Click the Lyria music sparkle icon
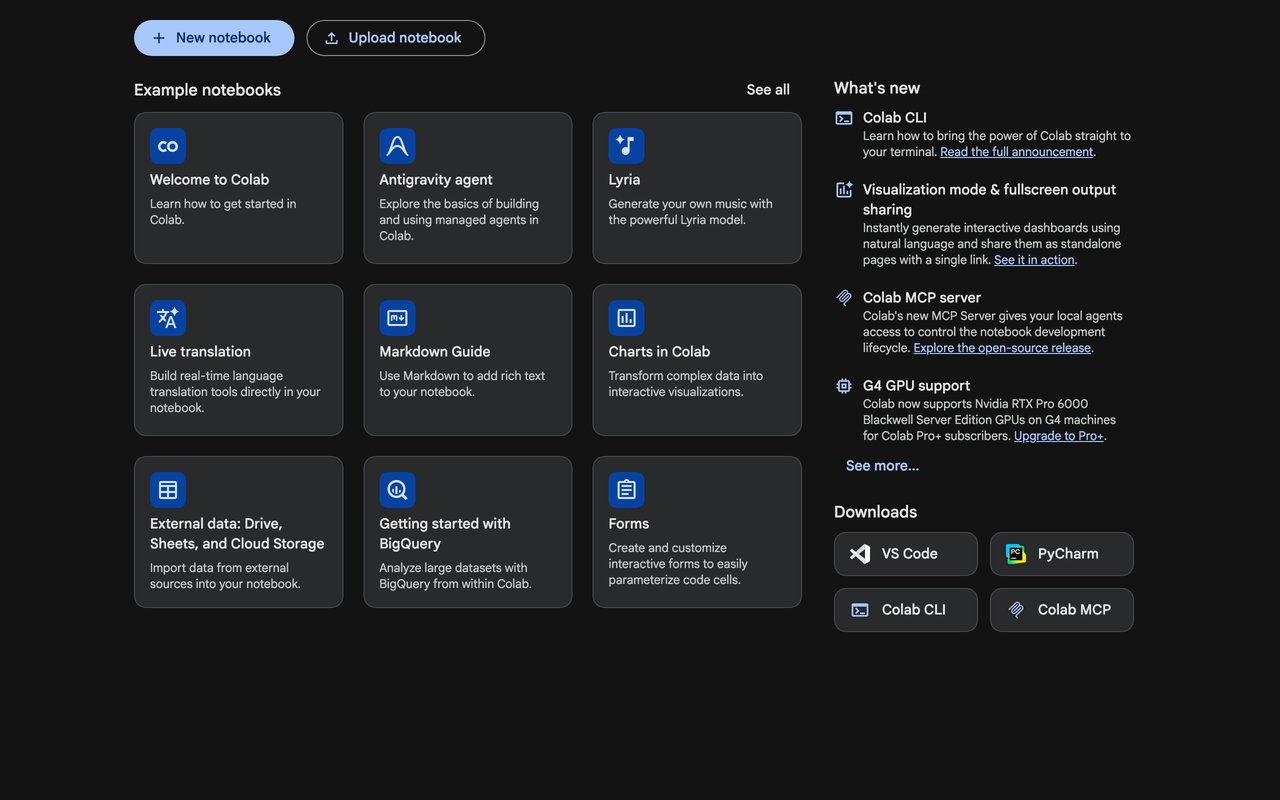Viewport: 1280px width, 800px height. pos(626,146)
